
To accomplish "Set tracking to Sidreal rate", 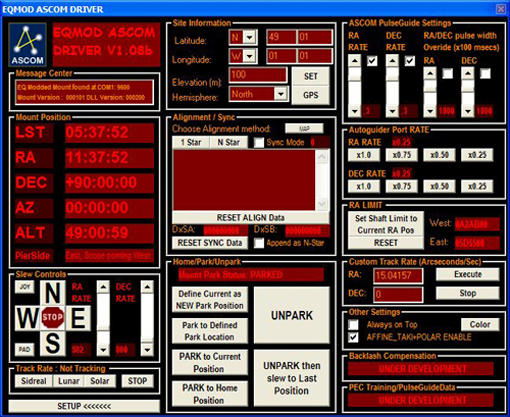I will click(x=34, y=381).
